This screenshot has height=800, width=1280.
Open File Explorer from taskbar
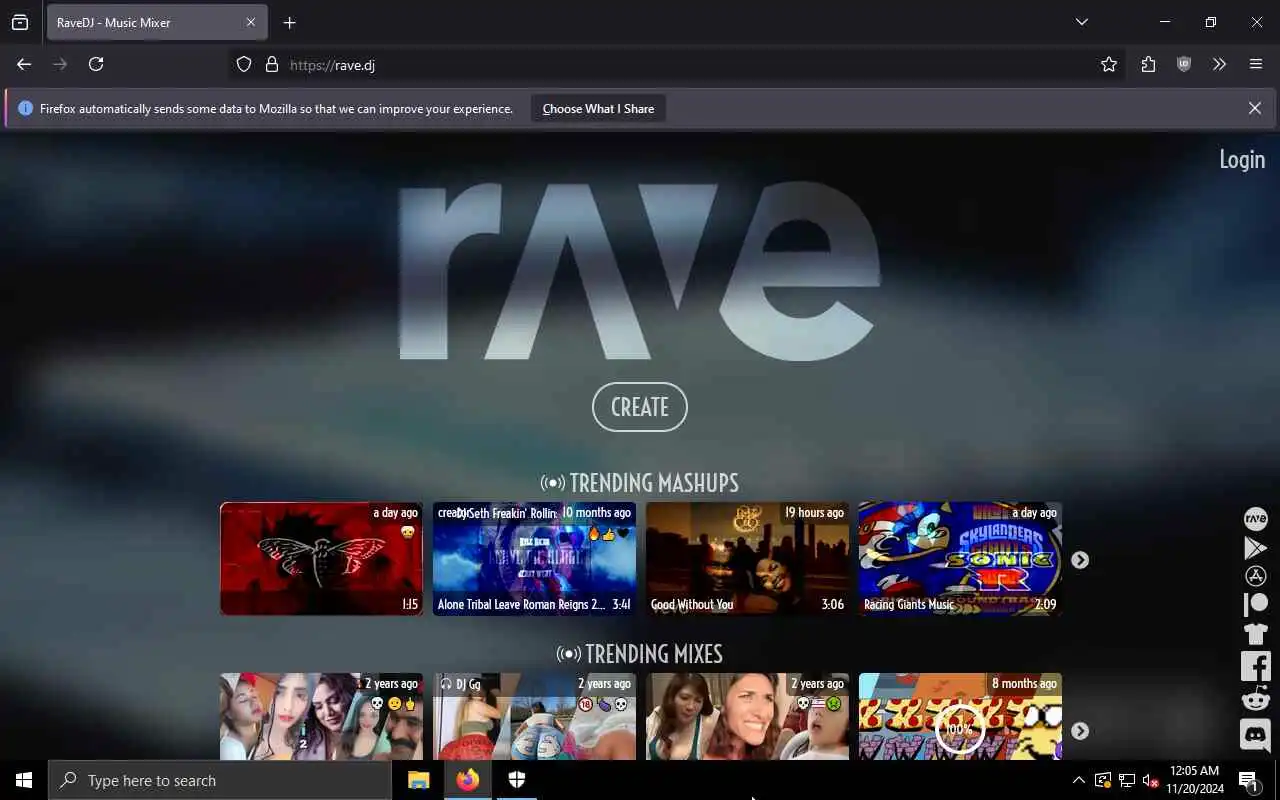click(x=418, y=780)
